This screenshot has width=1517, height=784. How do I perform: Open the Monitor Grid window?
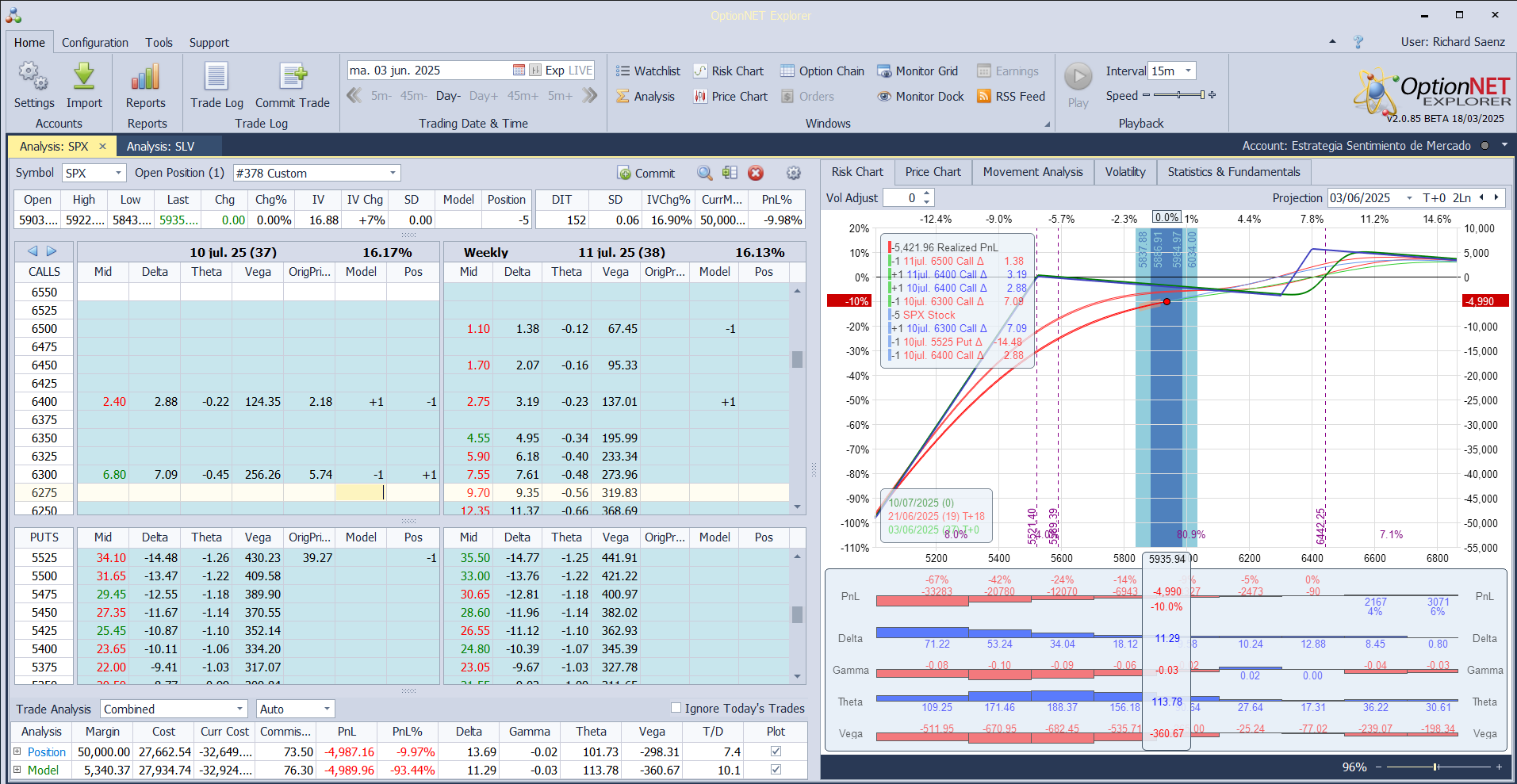coord(917,71)
